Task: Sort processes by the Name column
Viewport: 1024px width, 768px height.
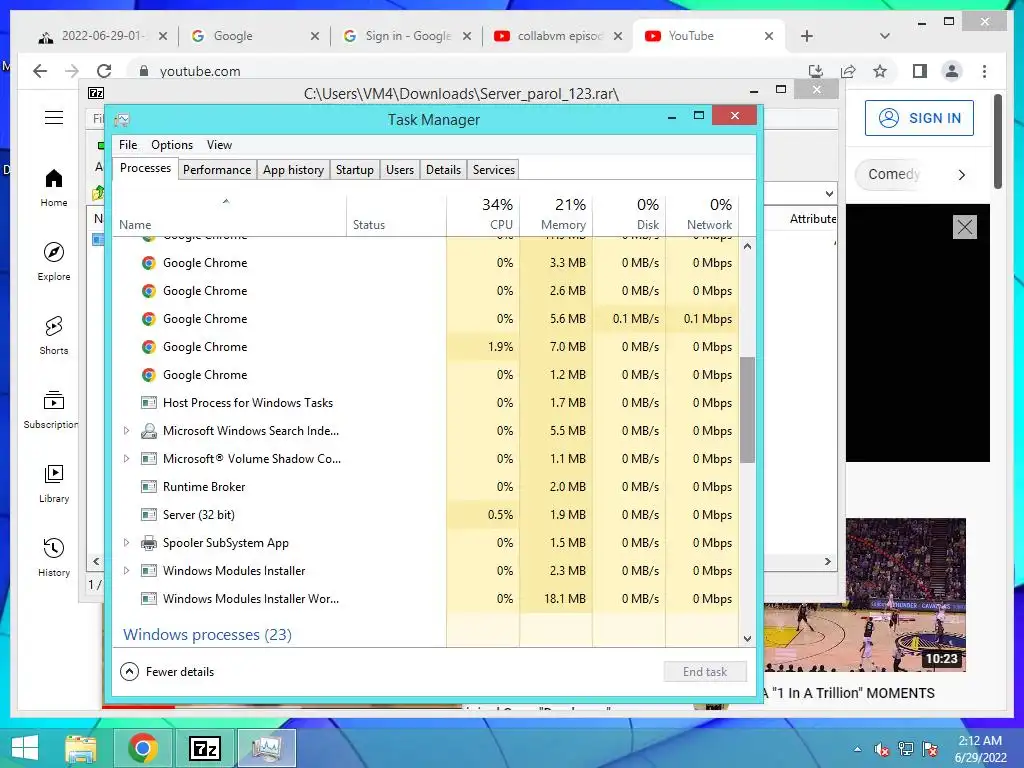Action: pyautogui.click(x=229, y=214)
